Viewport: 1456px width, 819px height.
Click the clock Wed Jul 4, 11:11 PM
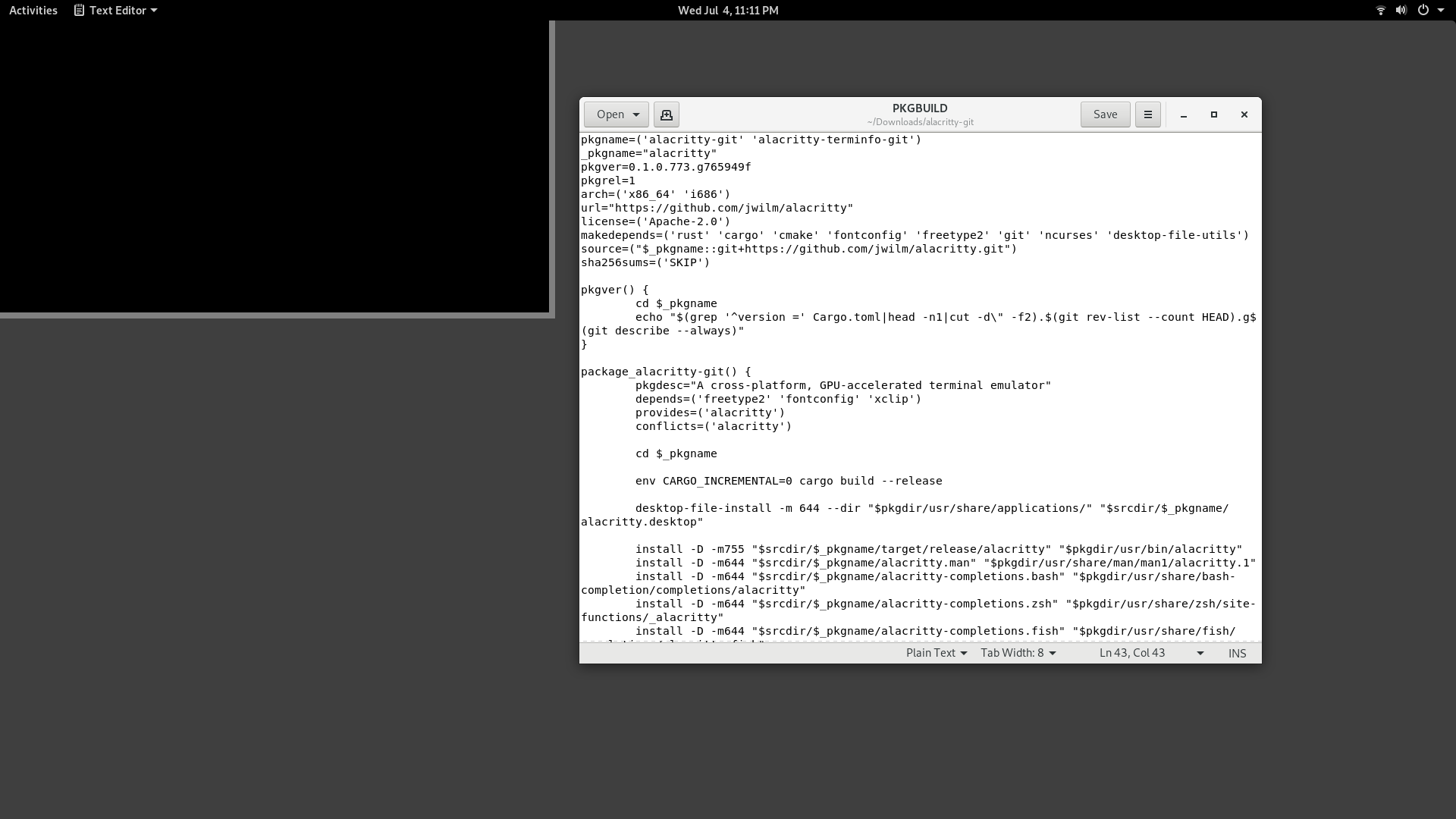728,11
